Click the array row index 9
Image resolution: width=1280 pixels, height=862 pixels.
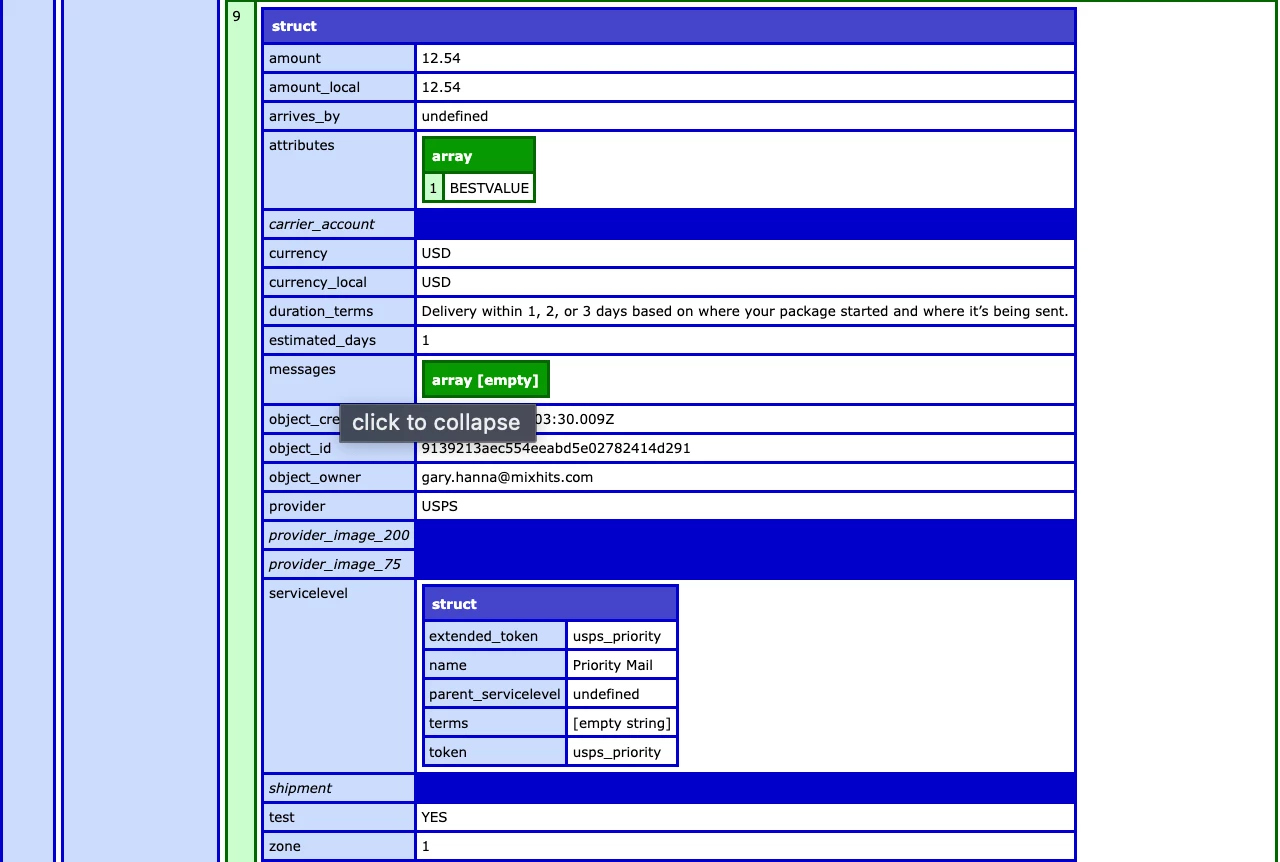tap(241, 431)
